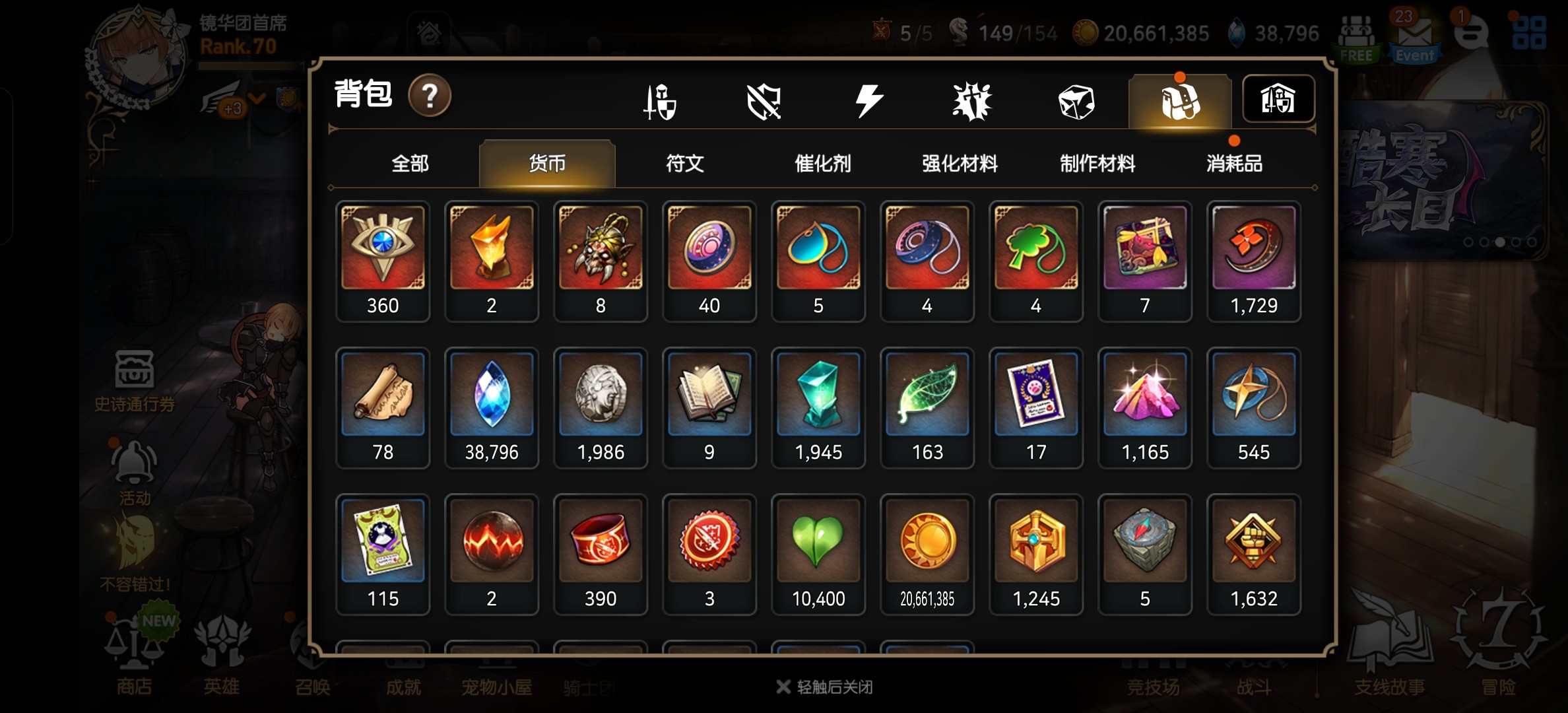
Task: Select the dice category icon
Action: [x=1076, y=102]
